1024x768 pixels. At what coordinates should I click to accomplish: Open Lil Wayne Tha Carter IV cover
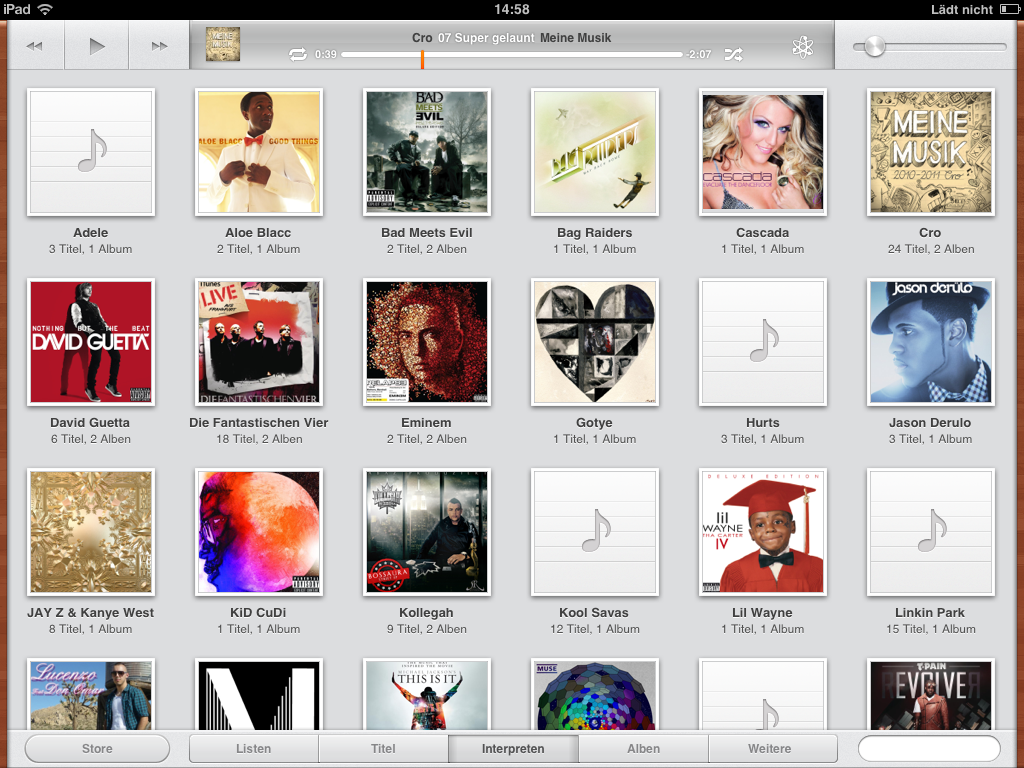(763, 532)
